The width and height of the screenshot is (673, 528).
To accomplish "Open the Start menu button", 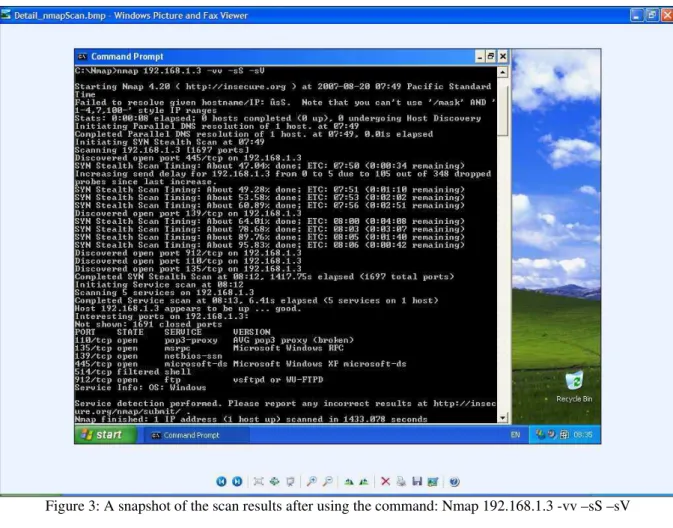I will point(106,434).
